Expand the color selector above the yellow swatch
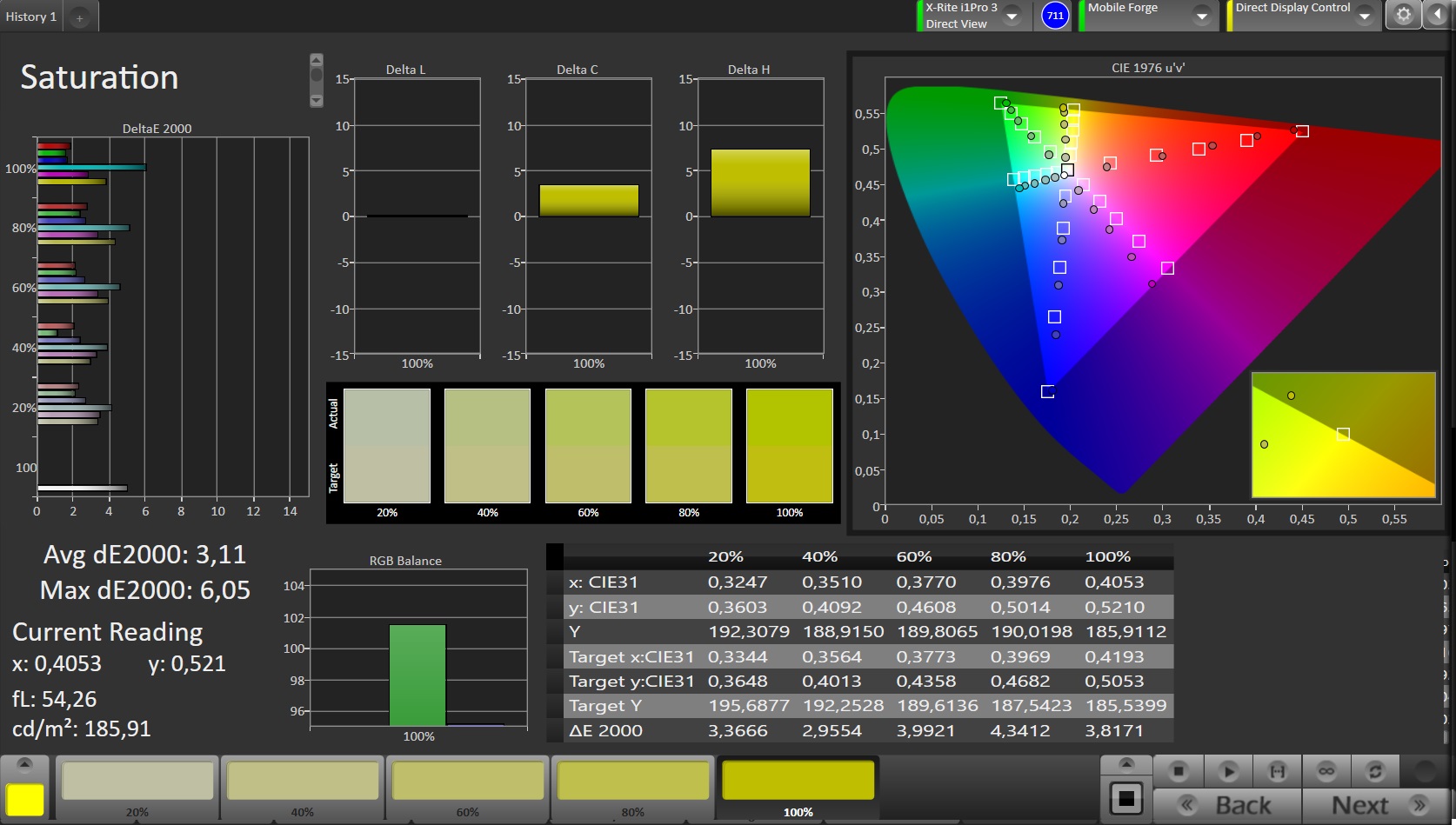Screen dimensions: 1456x825 24,764
